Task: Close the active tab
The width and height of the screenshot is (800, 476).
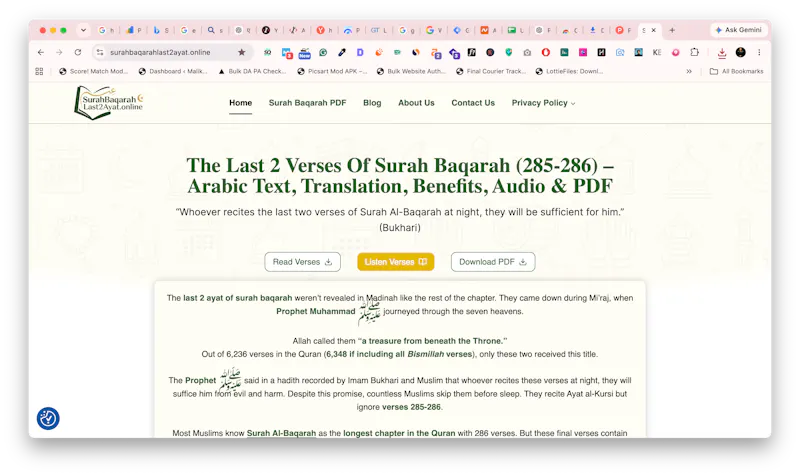Action: (654, 30)
